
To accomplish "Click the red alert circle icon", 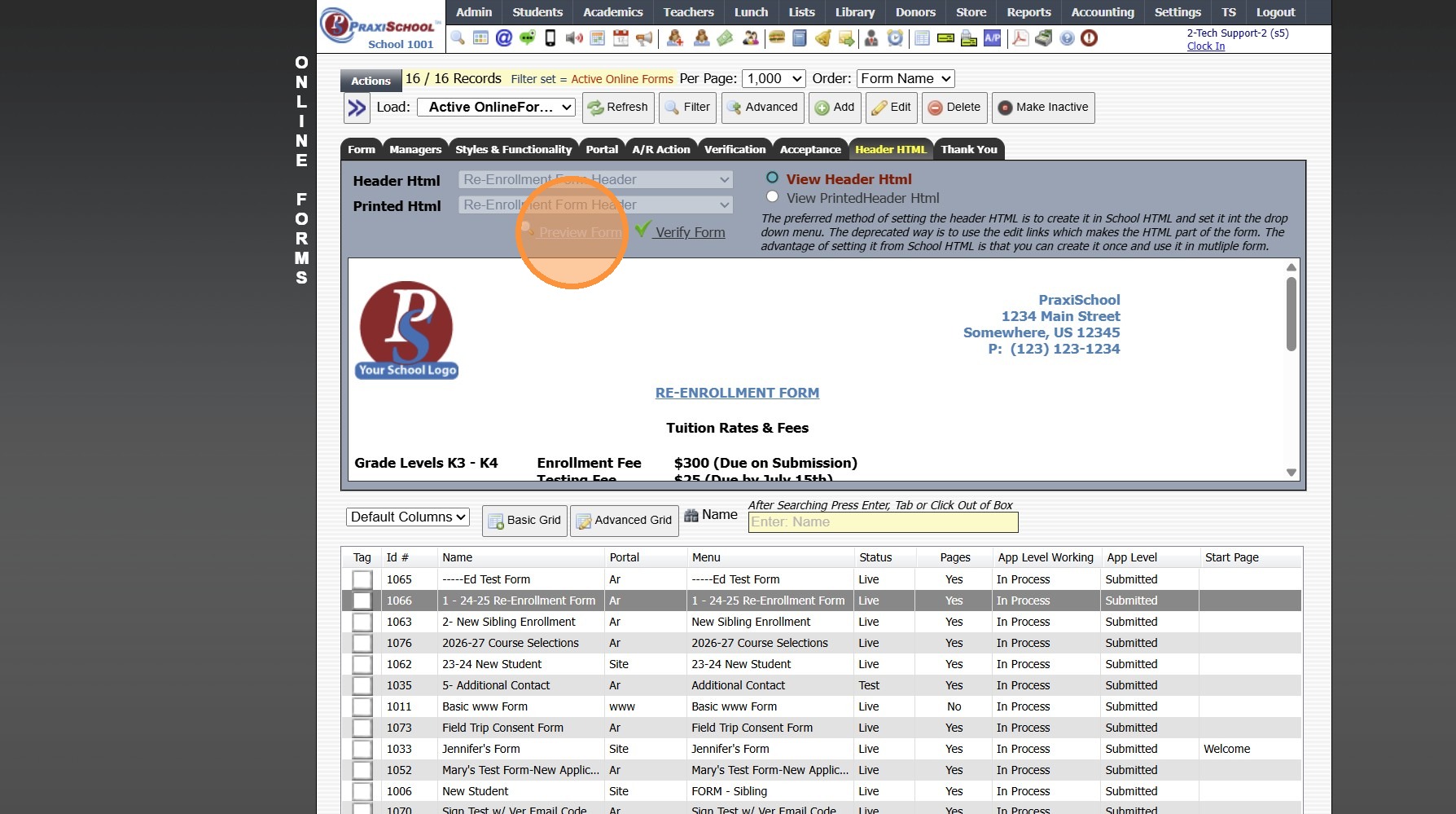I will click(1089, 38).
